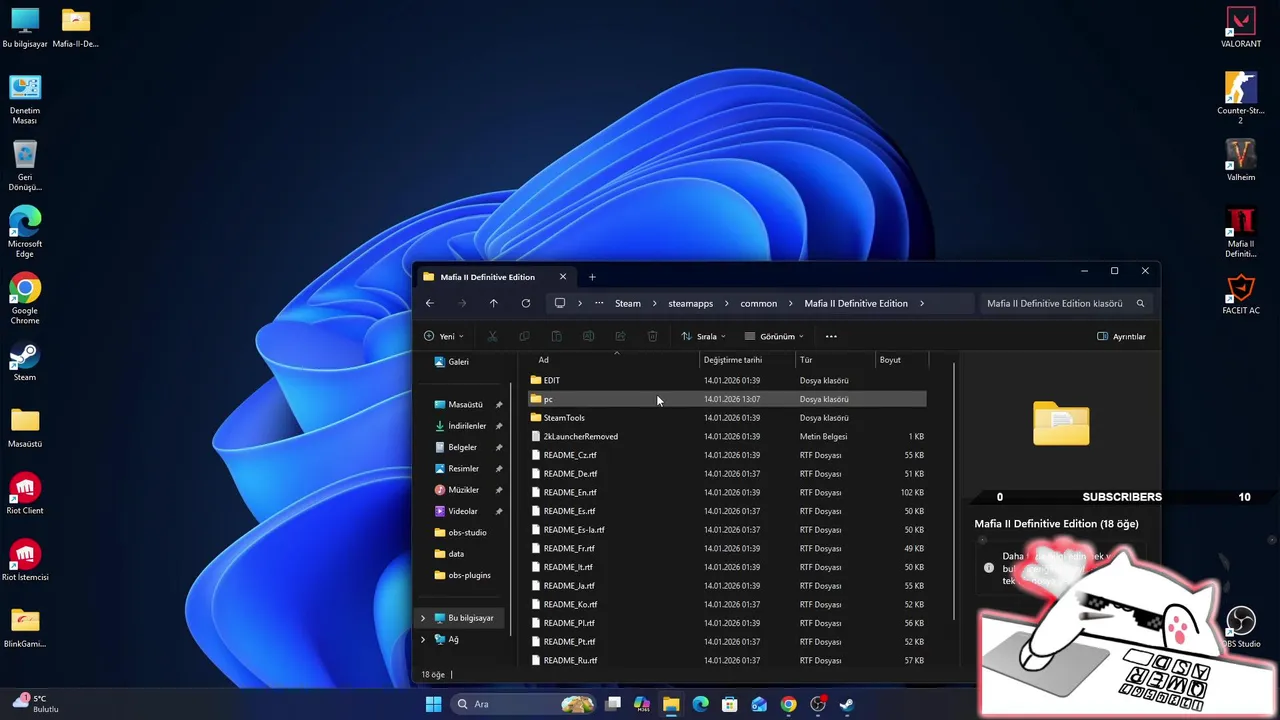1280x720 pixels.
Task: Expand the address bar breadcrumb ellipsis
Action: coord(599,303)
